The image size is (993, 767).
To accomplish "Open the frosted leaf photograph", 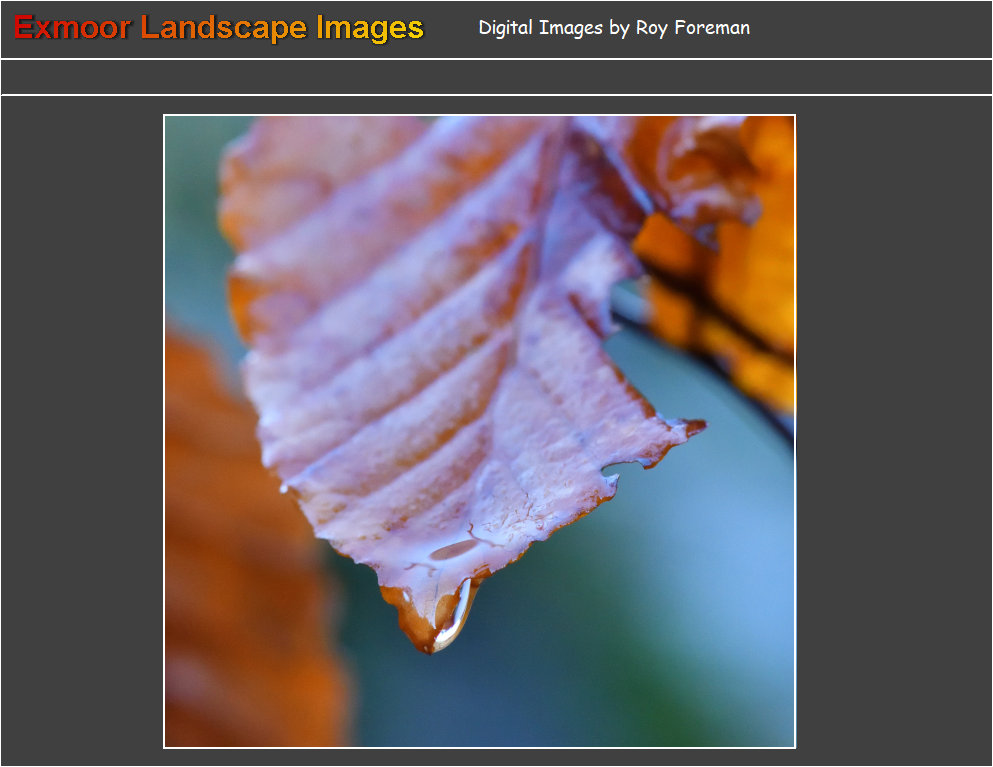I will [x=479, y=431].
